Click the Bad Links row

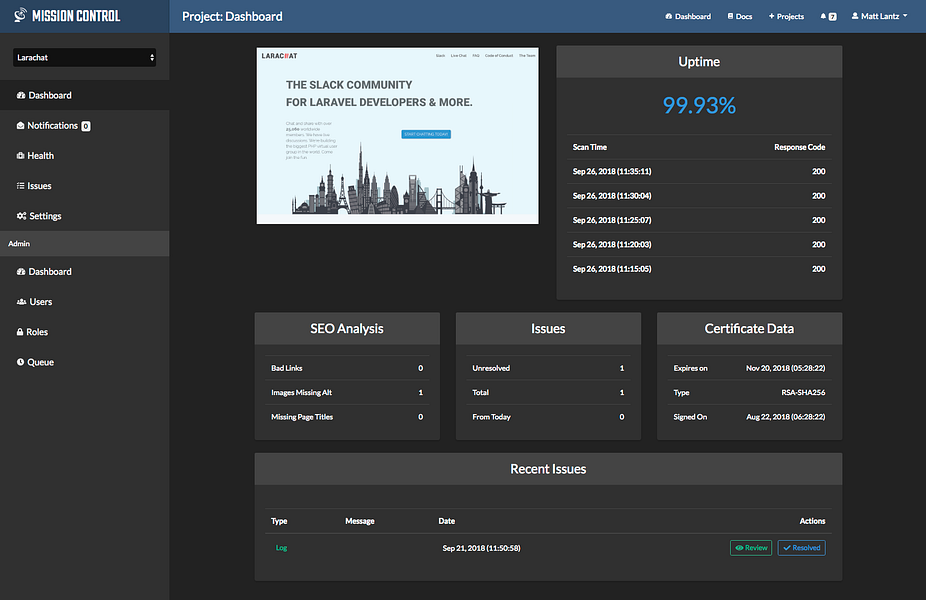pos(347,368)
